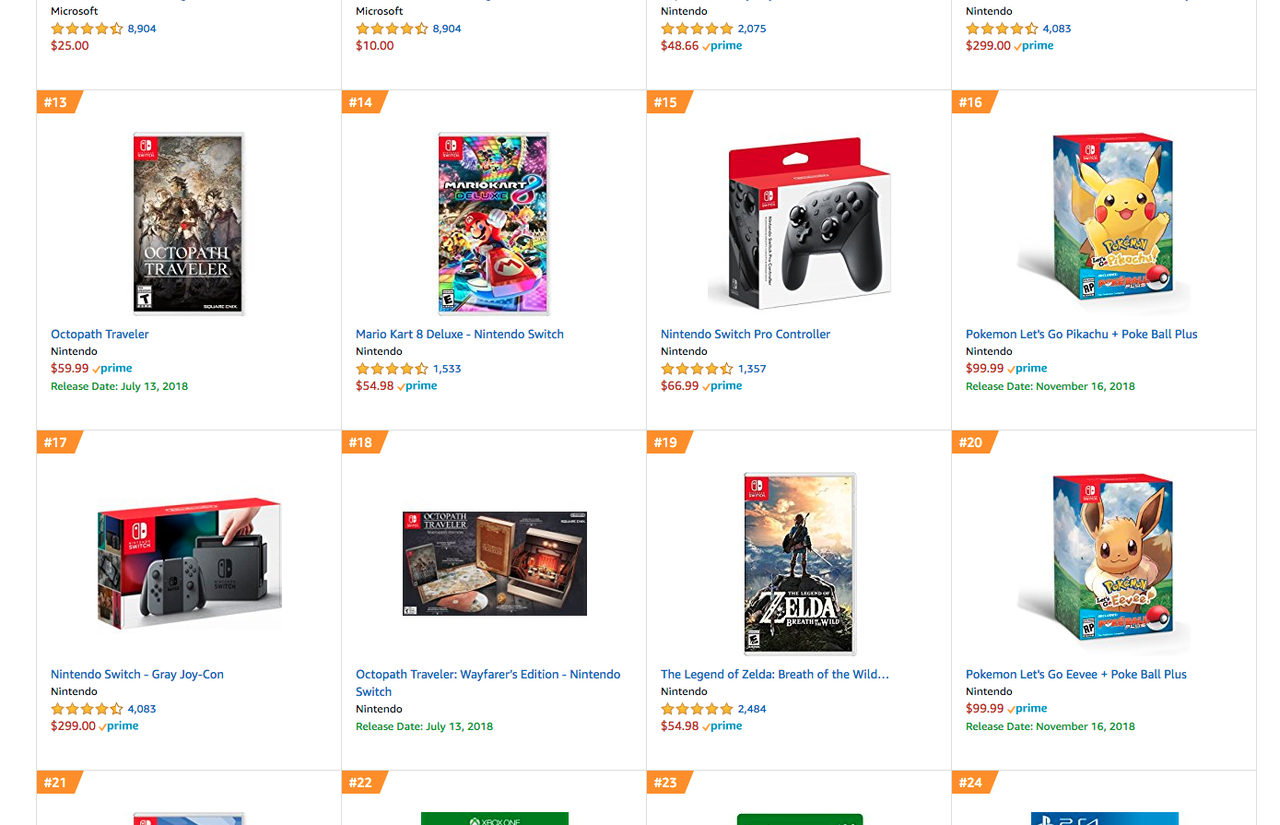View the 1,357 reviews for the Pro Controller
This screenshot has height=825, width=1280.
(752, 369)
